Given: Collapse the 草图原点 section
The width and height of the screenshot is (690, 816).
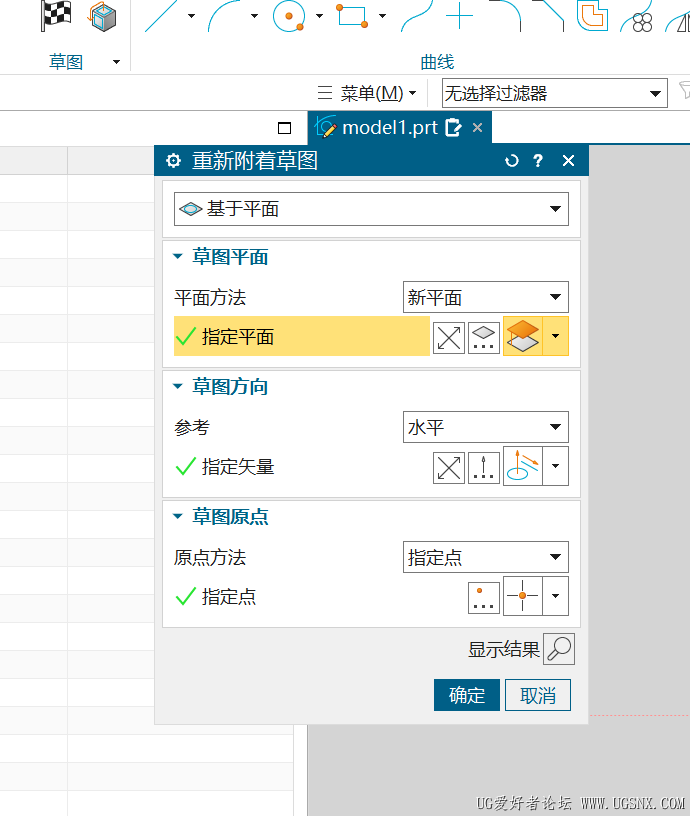Looking at the screenshot, I should pyautogui.click(x=177, y=517).
